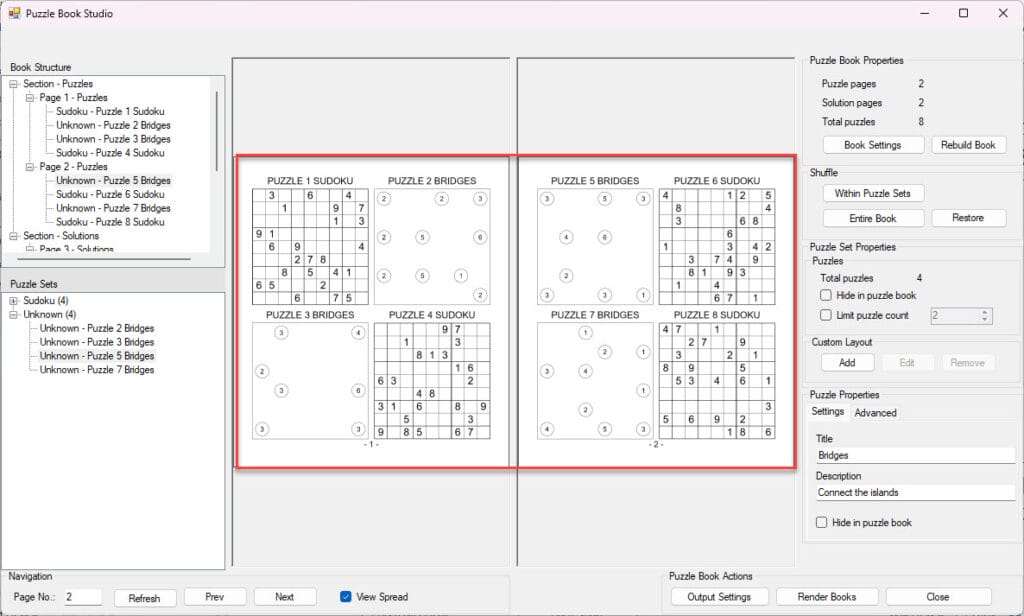Collapse the Page 2 - Puzzles node
This screenshot has height=616, width=1024.
point(30,167)
